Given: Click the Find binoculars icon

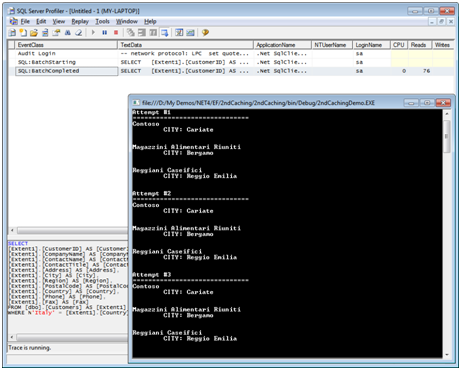Looking at the screenshot, I should 68,33.
